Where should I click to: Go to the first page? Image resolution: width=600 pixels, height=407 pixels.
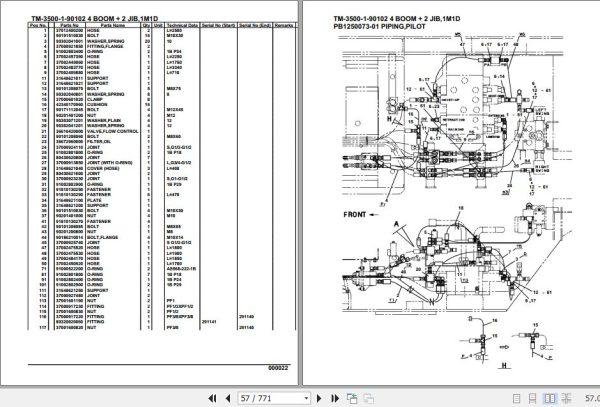[212, 398]
